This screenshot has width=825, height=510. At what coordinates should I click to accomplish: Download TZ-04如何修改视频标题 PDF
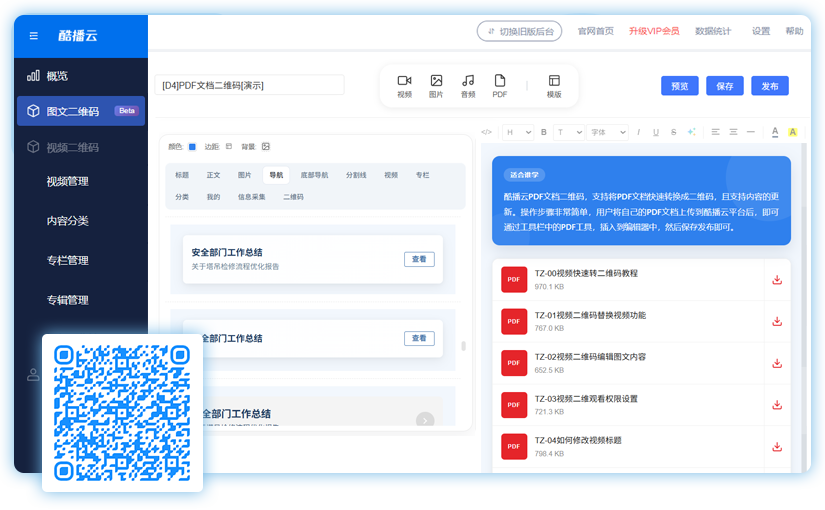[x=777, y=447]
